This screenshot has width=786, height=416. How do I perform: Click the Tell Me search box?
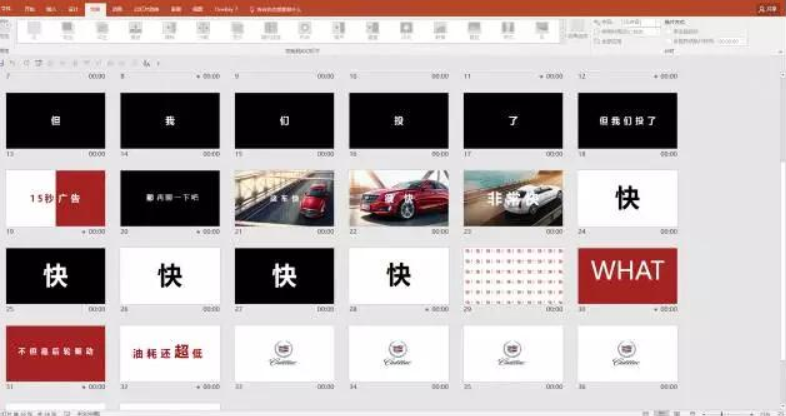click(276, 9)
